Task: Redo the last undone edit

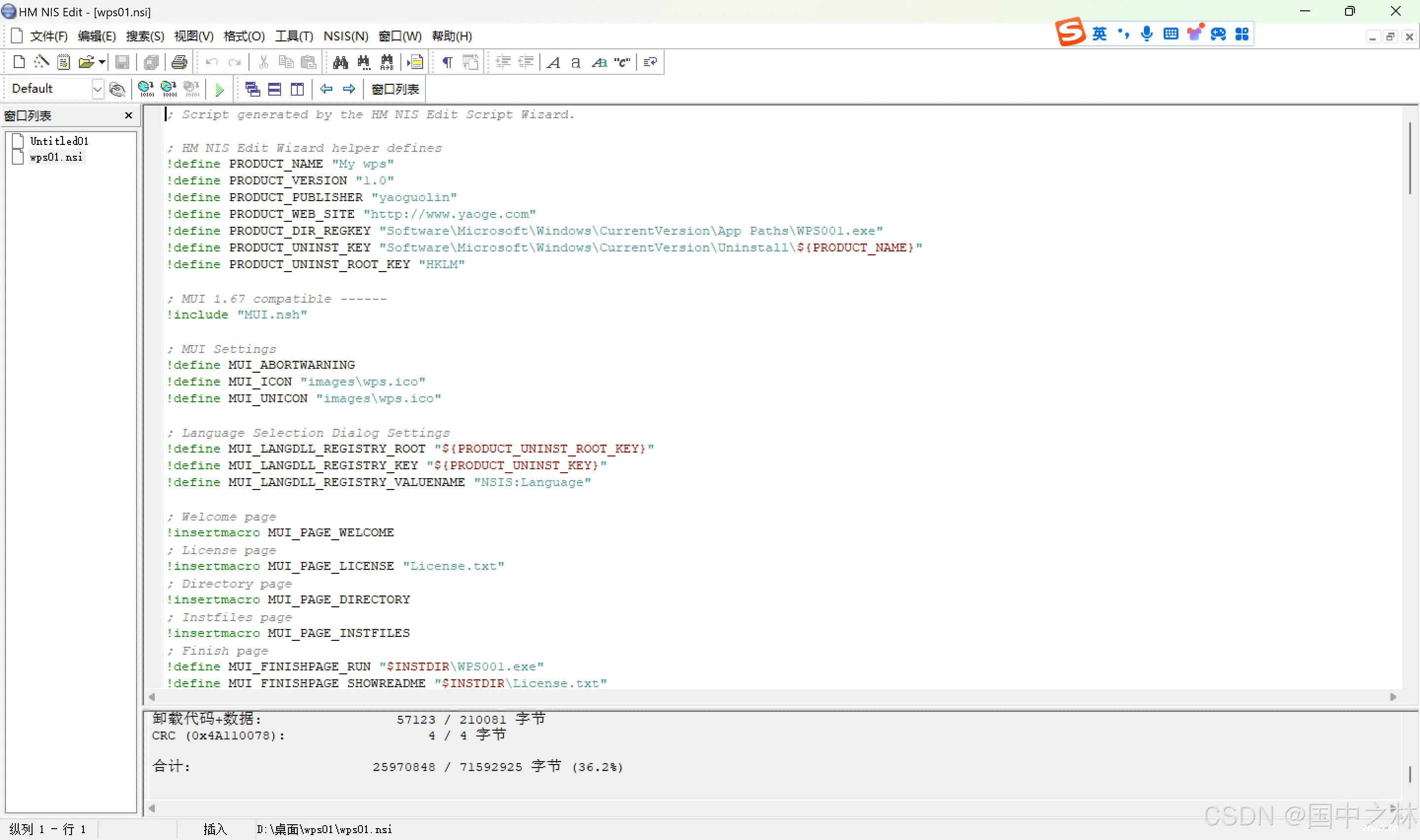Action: 234,62
